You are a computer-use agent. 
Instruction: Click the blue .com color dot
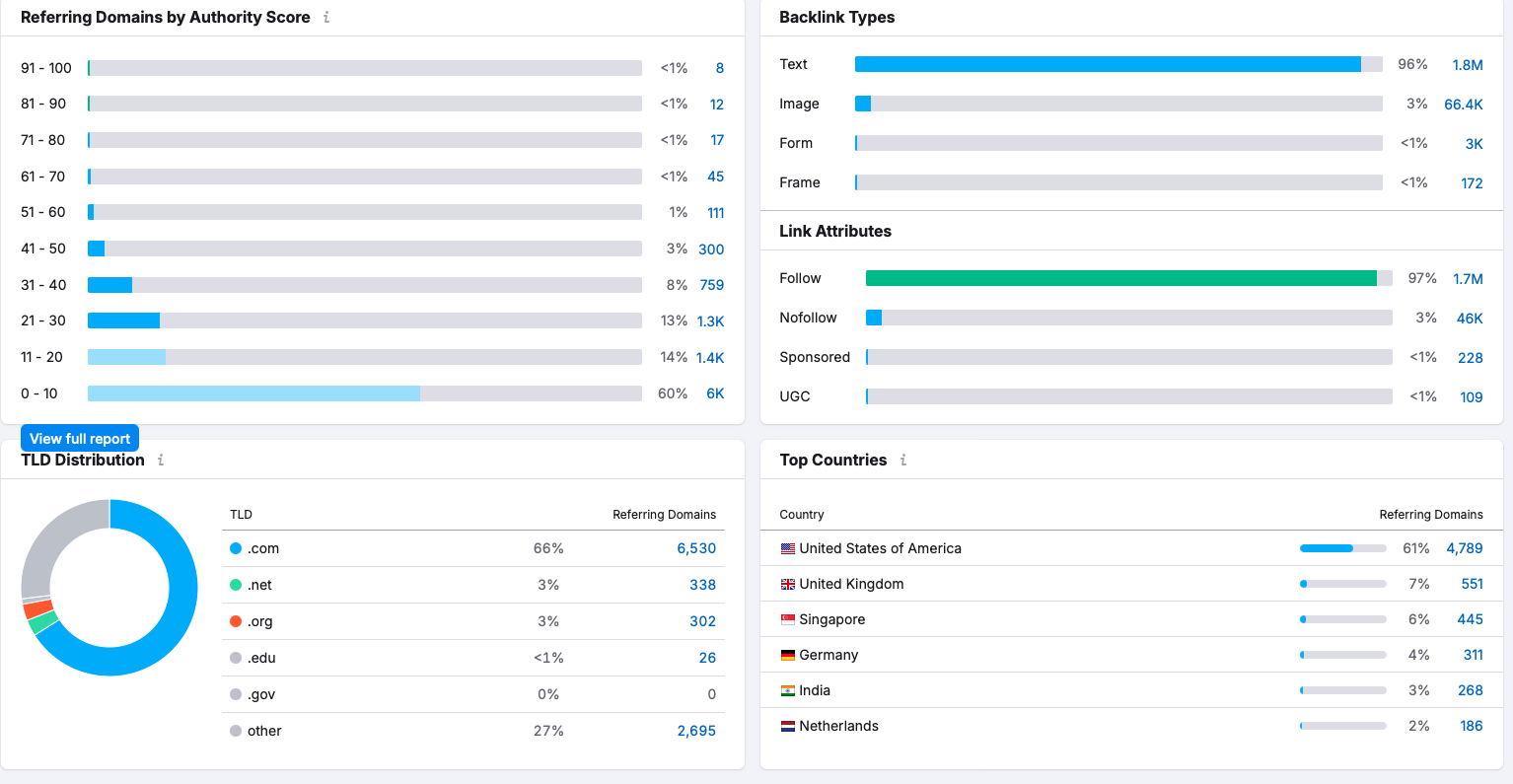pos(233,547)
